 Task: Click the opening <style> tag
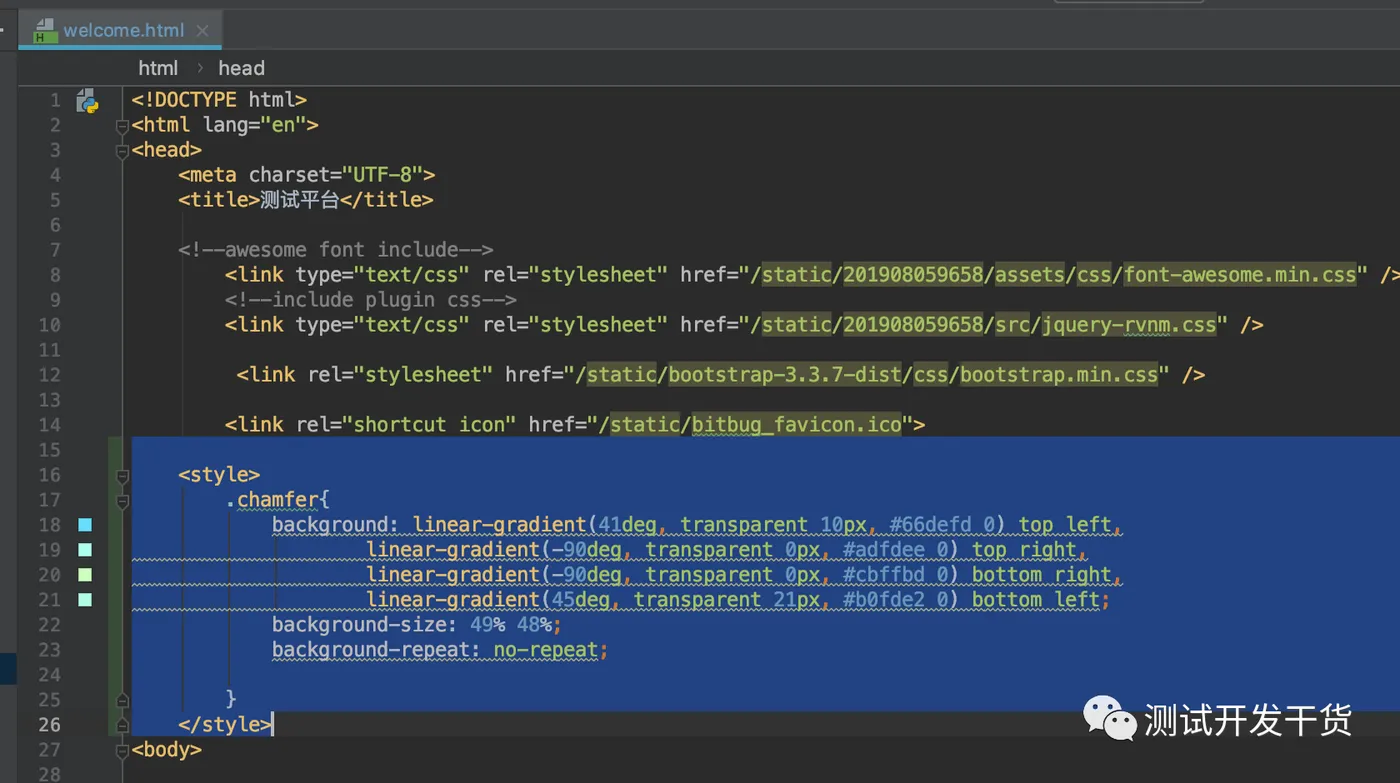pyautogui.click(x=219, y=475)
